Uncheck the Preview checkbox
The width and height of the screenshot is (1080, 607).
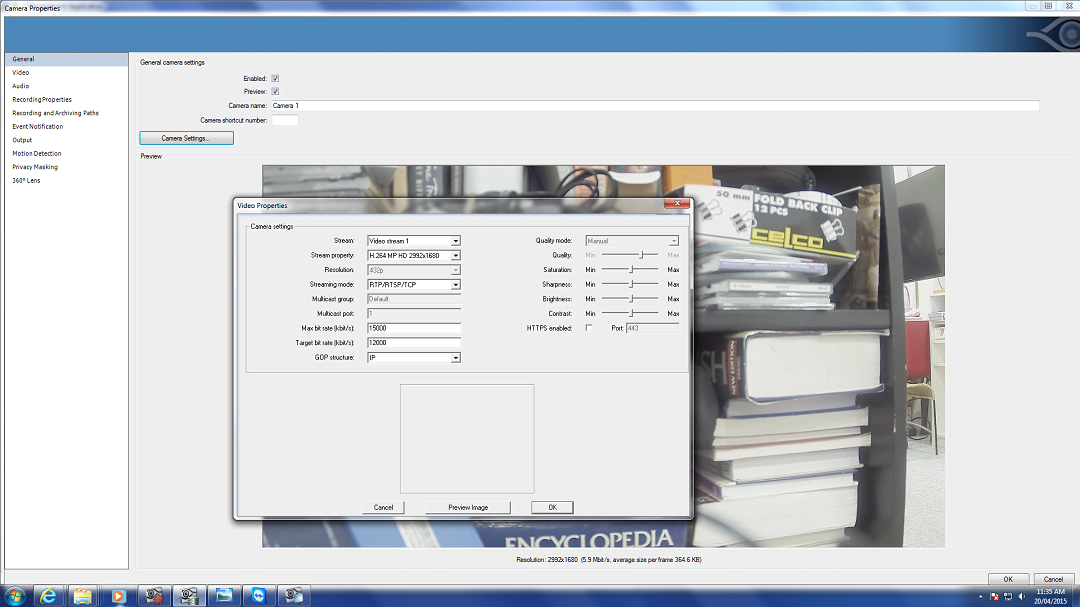[x=275, y=91]
